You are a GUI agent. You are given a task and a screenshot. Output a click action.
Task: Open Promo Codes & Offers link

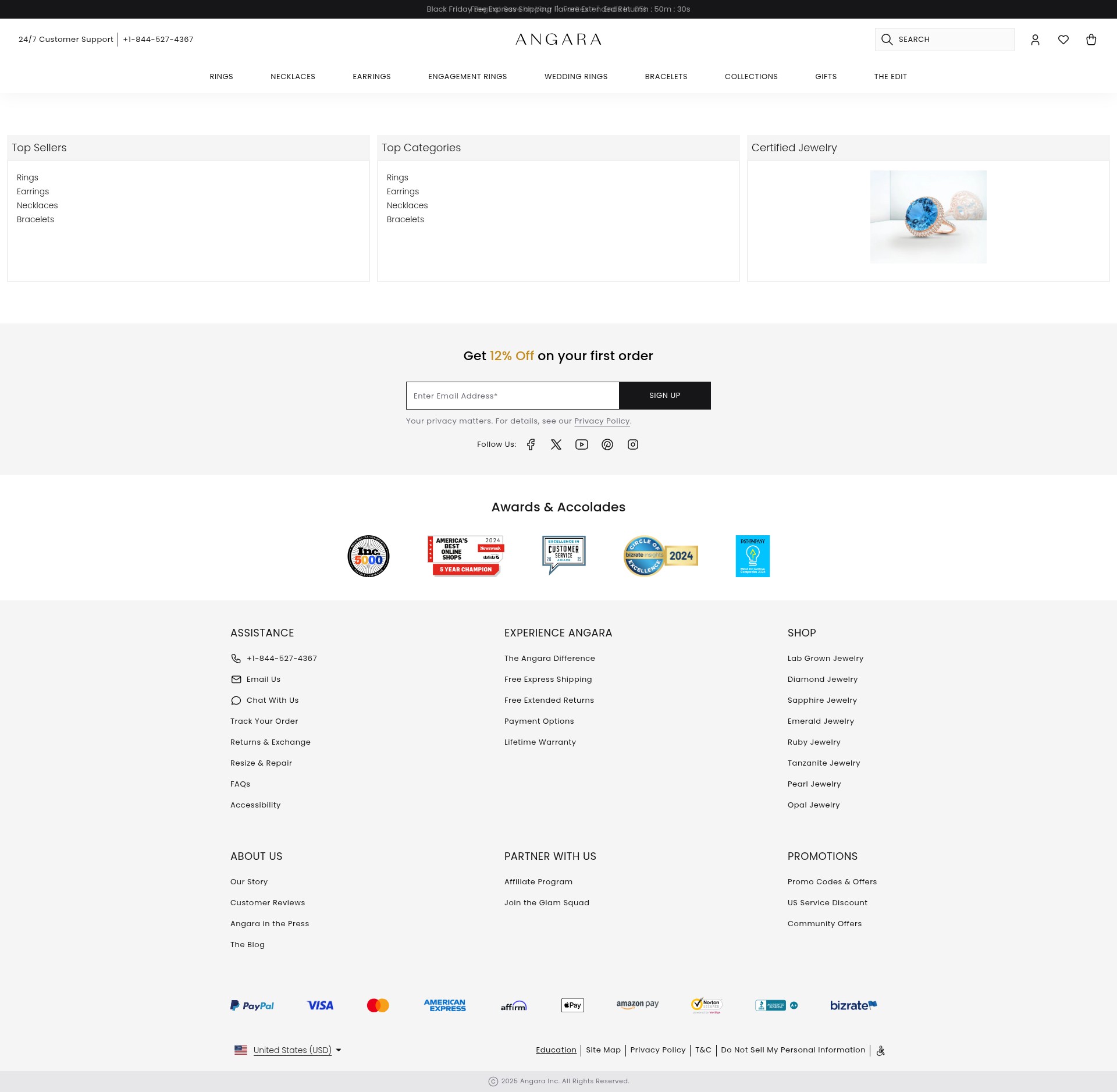click(832, 882)
